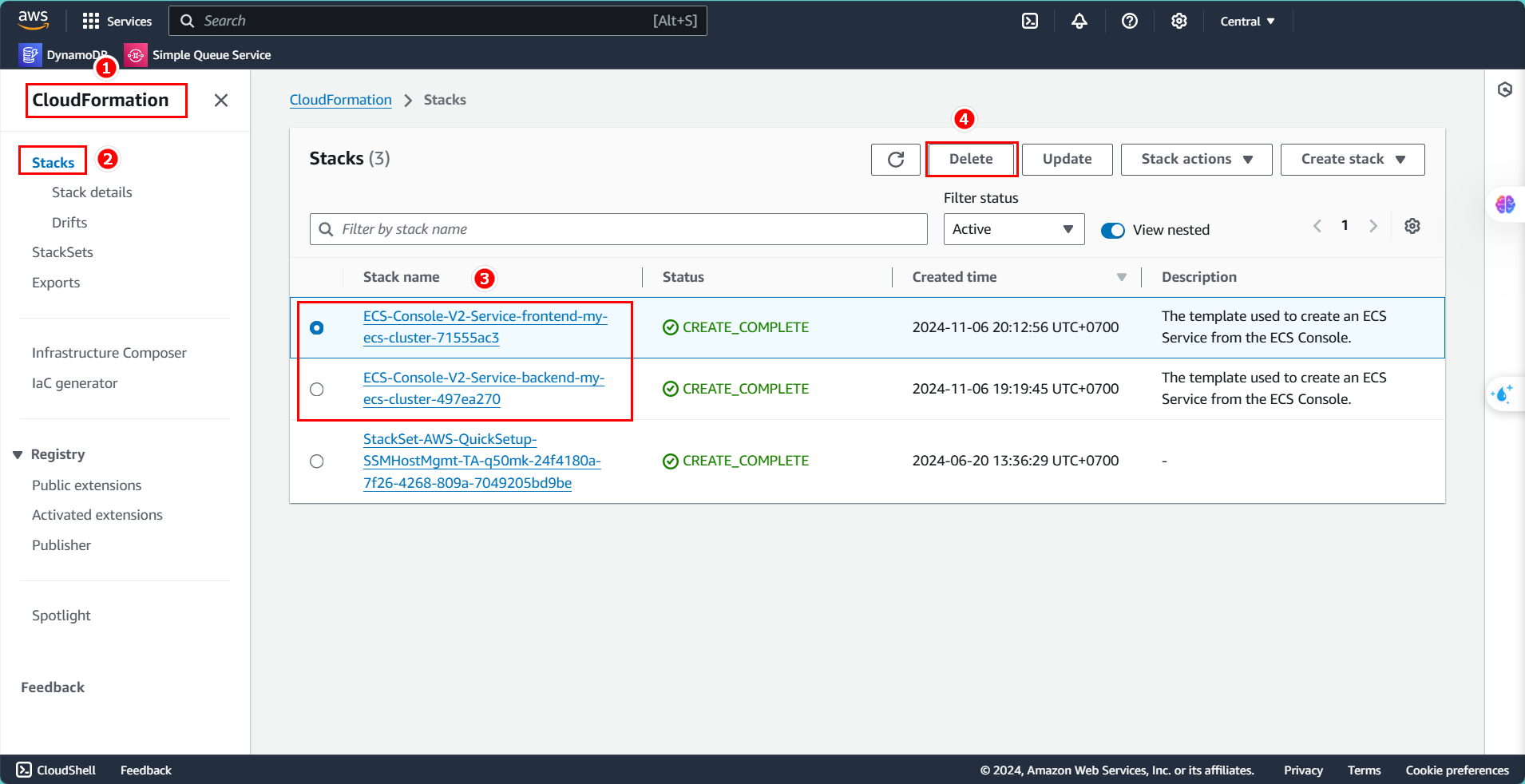Open Publisher in the Registry section
Image resolution: width=1525 pixels, height=784 pixels.
[x=61, y=545]
